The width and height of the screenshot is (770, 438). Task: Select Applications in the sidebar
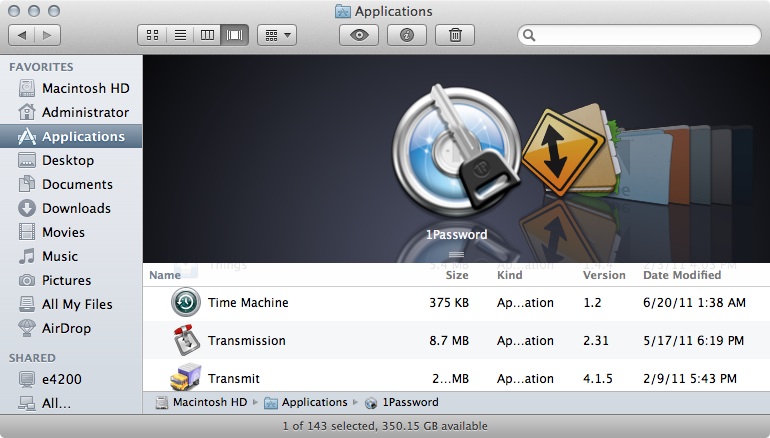point(71,137)
